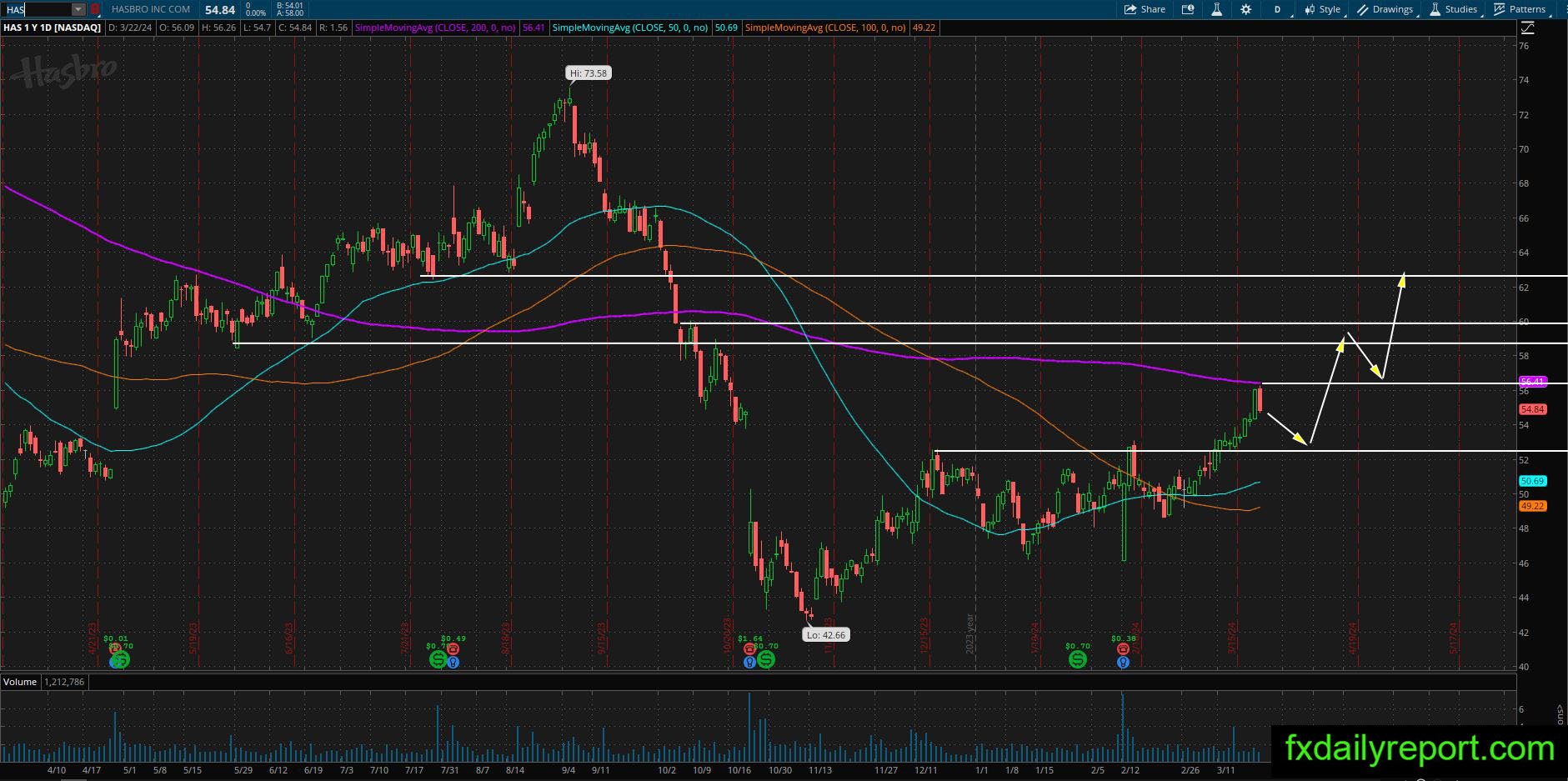Click the HAS 1 Y 1D [NASDAQ] chart title
Viewport: 1568px width, 781px height.
(52, 28)
